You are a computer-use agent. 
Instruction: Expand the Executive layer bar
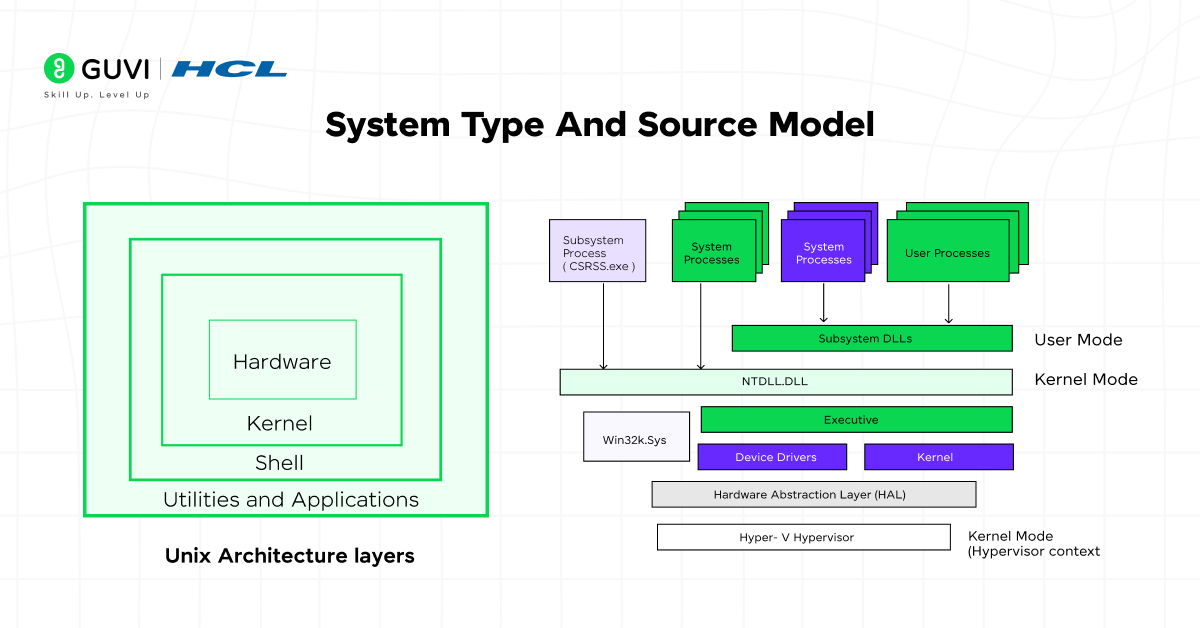(x=857, y=419)
